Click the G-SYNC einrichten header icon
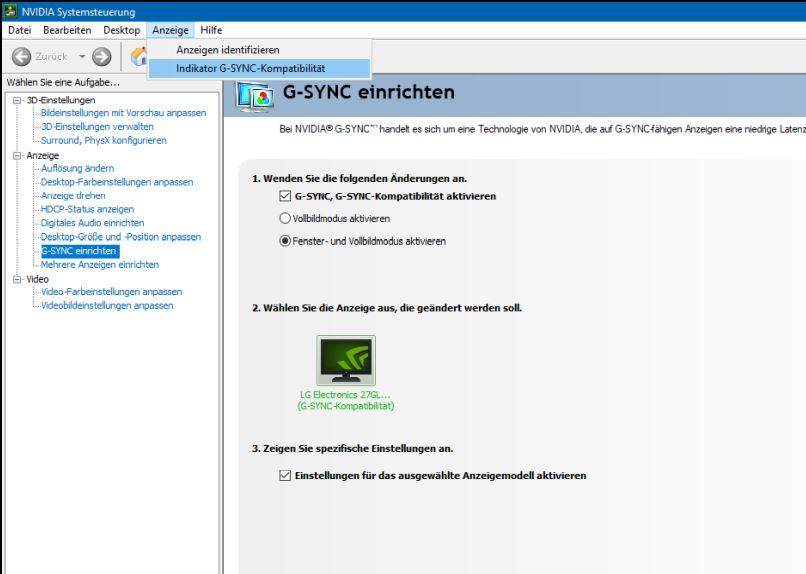Image resolution: width=806 pixels, height=574 pixels. [x=254, y=96]
